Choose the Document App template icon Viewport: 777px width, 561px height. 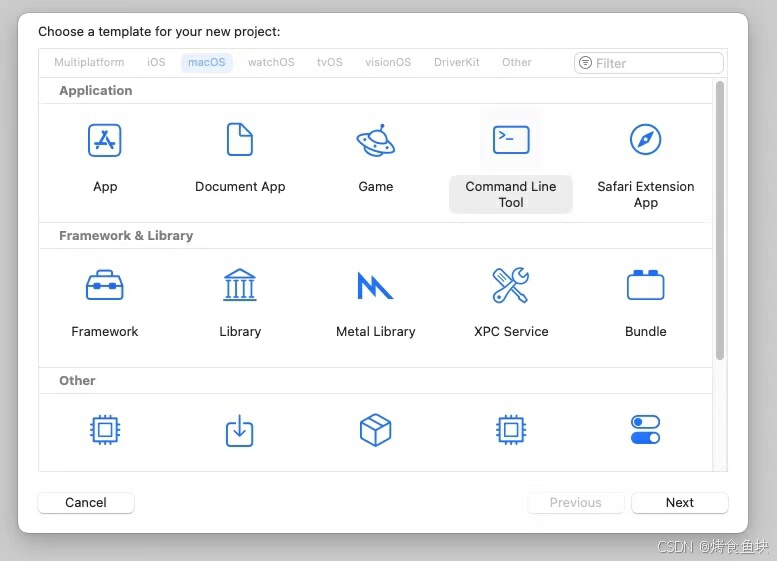coord(240,139)
